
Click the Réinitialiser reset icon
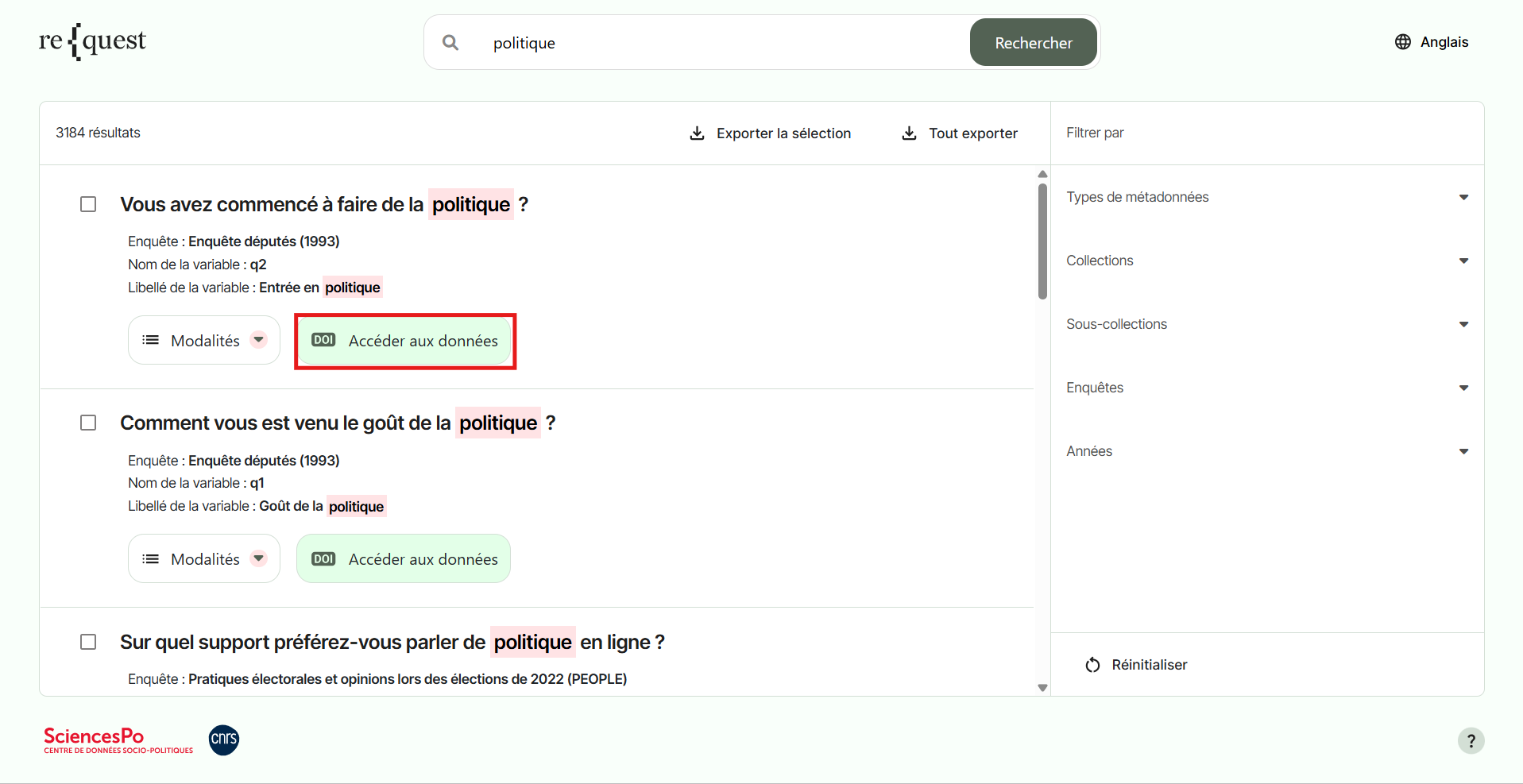(1093, 665)
